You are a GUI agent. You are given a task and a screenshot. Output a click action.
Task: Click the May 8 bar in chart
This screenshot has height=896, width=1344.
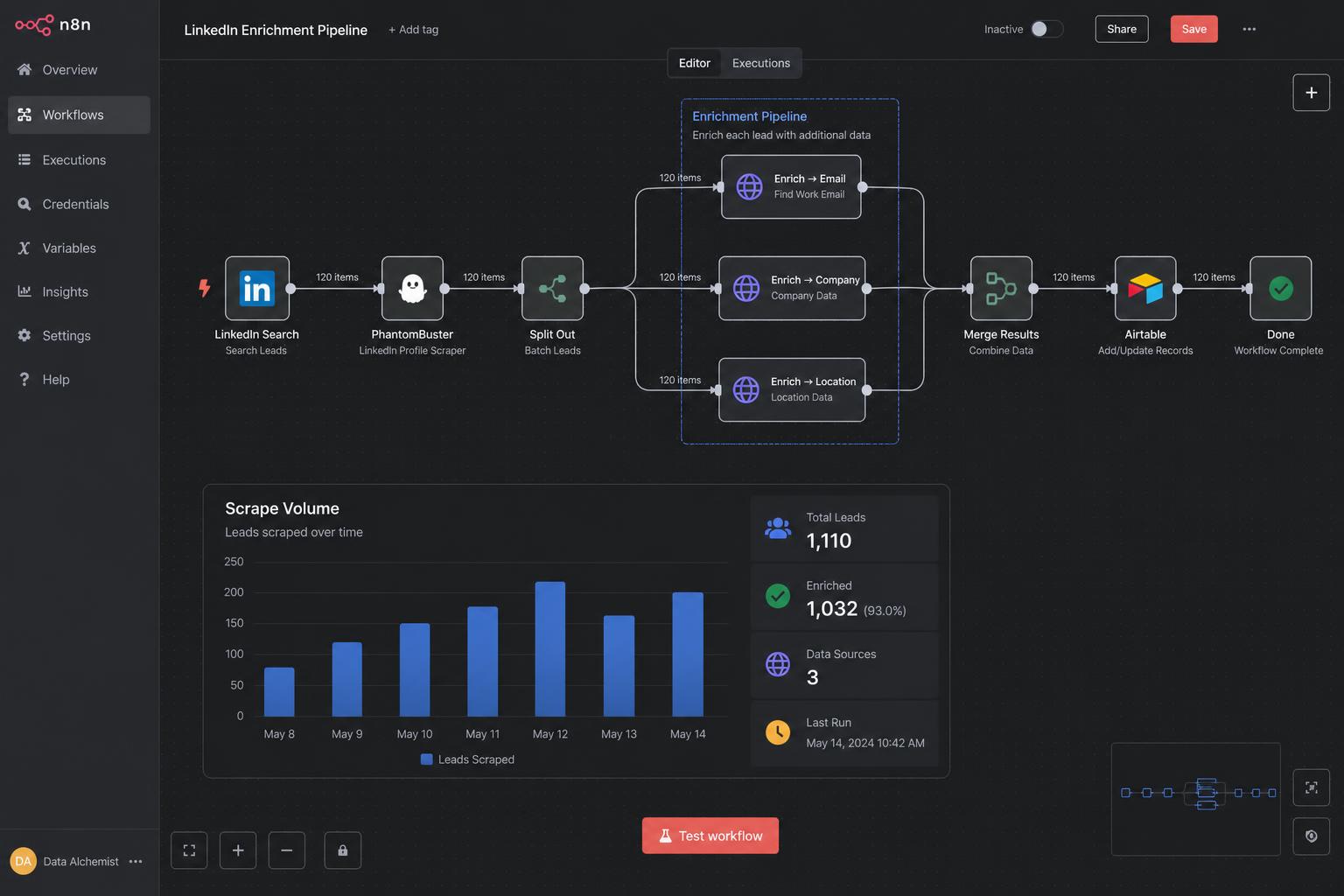click(279, 691)
